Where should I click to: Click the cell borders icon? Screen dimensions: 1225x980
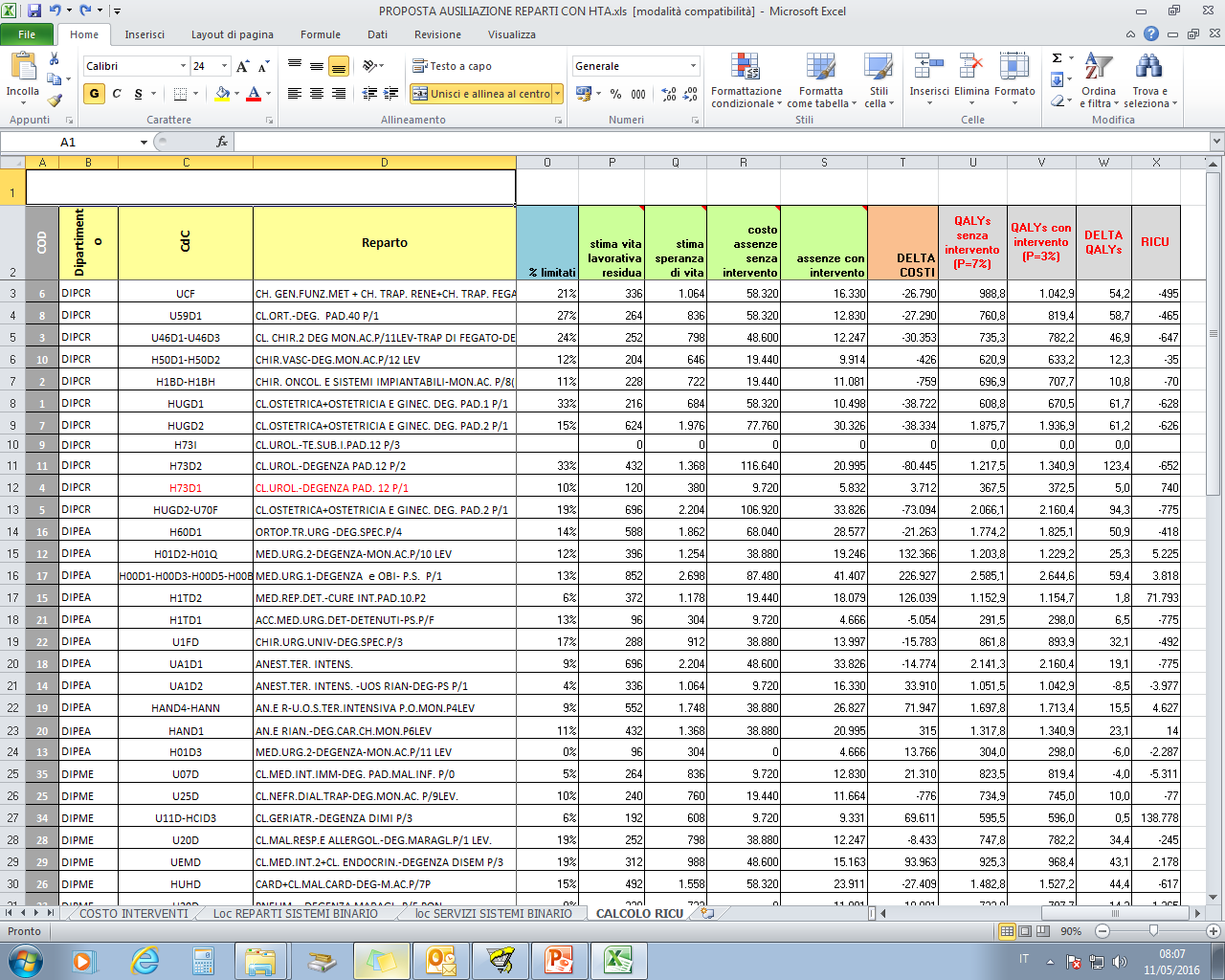[180, 93]
